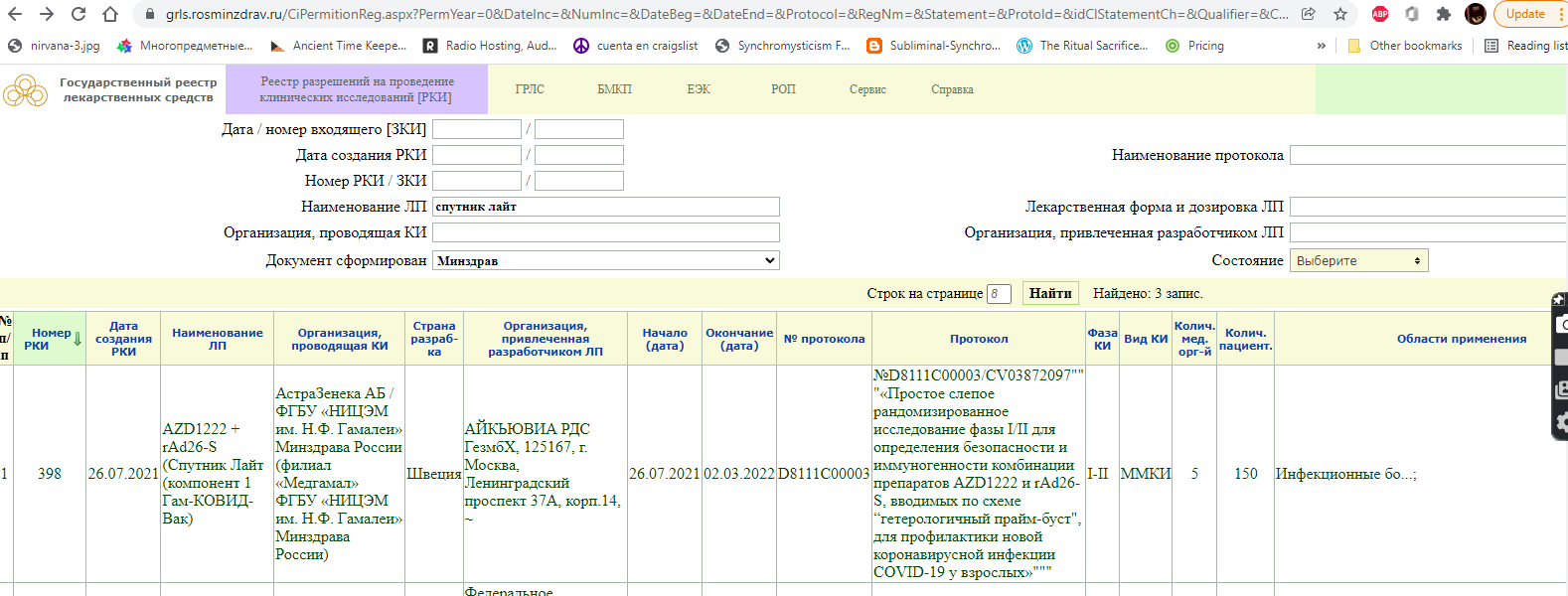This screenshot has height=596, width=1568.
Task: Click the Наименование ЛП search field
Action: 606,207
